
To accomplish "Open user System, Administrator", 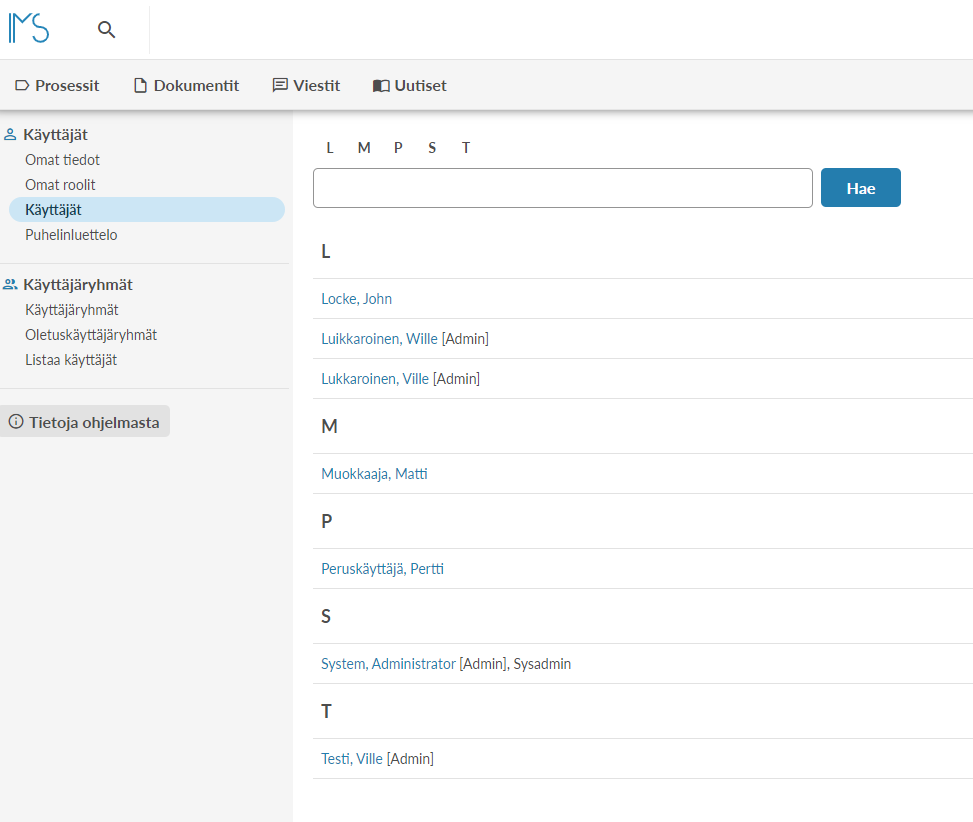I will point(388,664).
